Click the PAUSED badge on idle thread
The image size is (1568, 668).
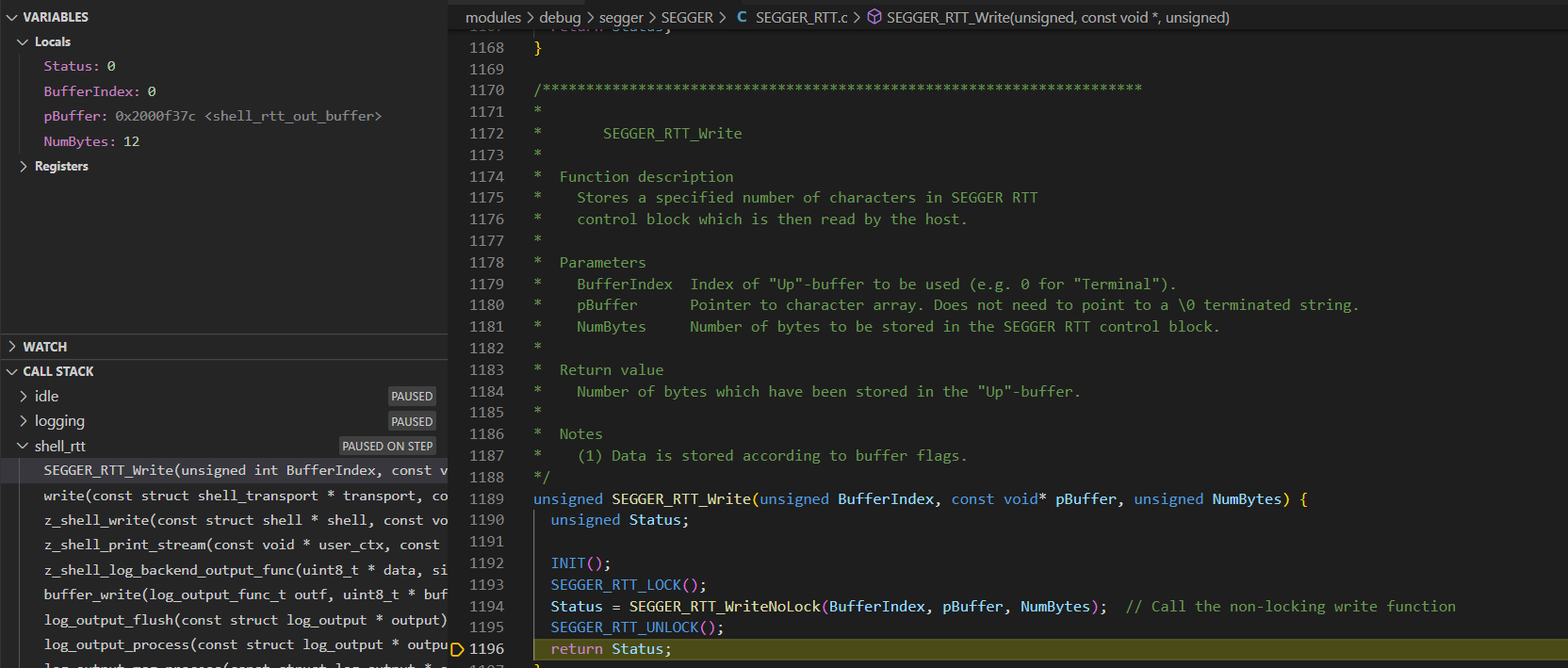click(412, 397)
